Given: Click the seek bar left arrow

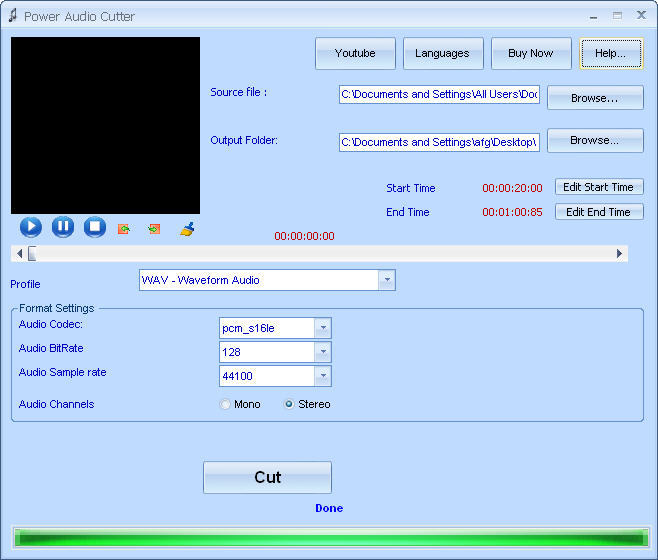Looking at the screenshot, I should [x=19, y=254].
